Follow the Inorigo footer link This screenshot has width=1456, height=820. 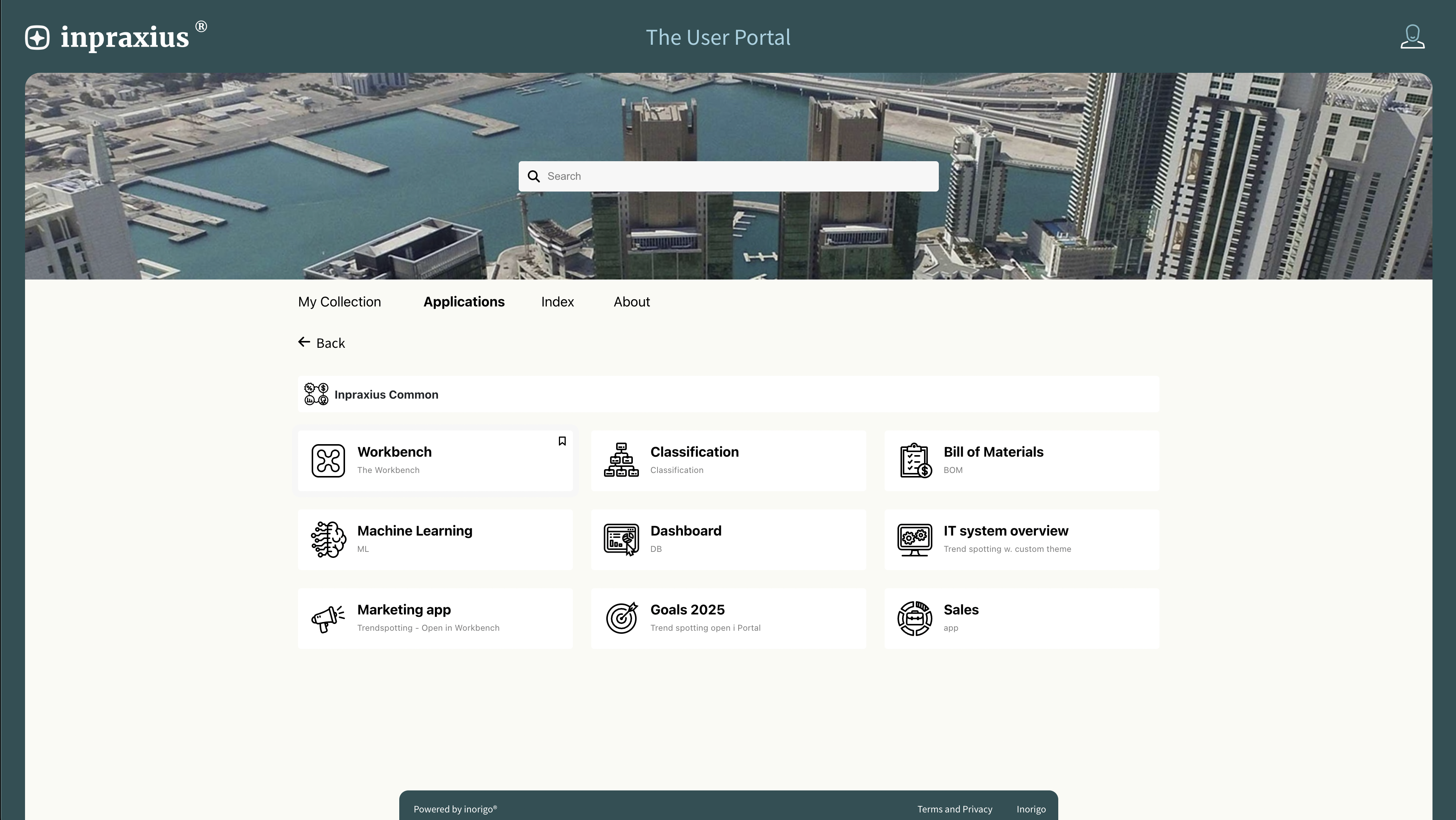point(1031,809)
